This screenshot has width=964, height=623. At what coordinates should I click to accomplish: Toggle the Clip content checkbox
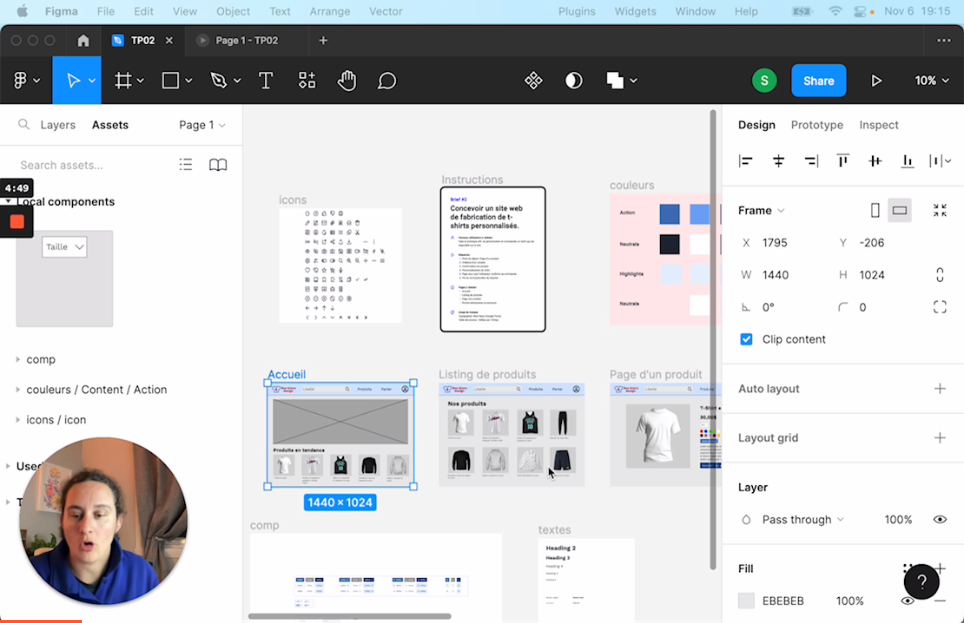tap(746, 339)
